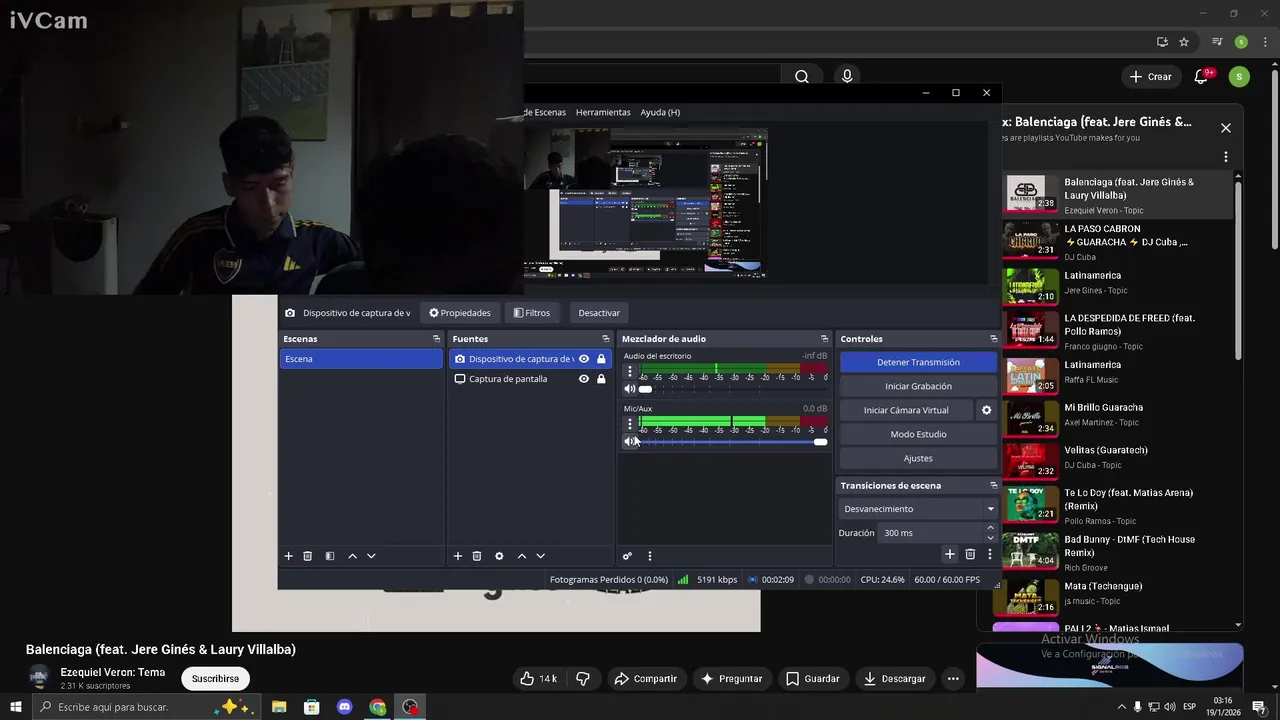This screenshot has height=720, width=1280.
Task: Open Ajustes in the Controles panel
Action: point(918,458)
